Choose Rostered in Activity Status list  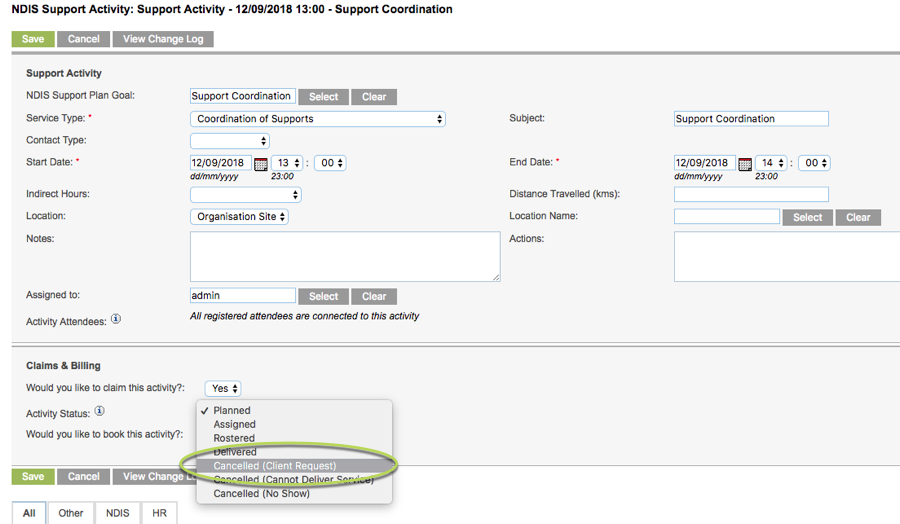pos(294,438)
